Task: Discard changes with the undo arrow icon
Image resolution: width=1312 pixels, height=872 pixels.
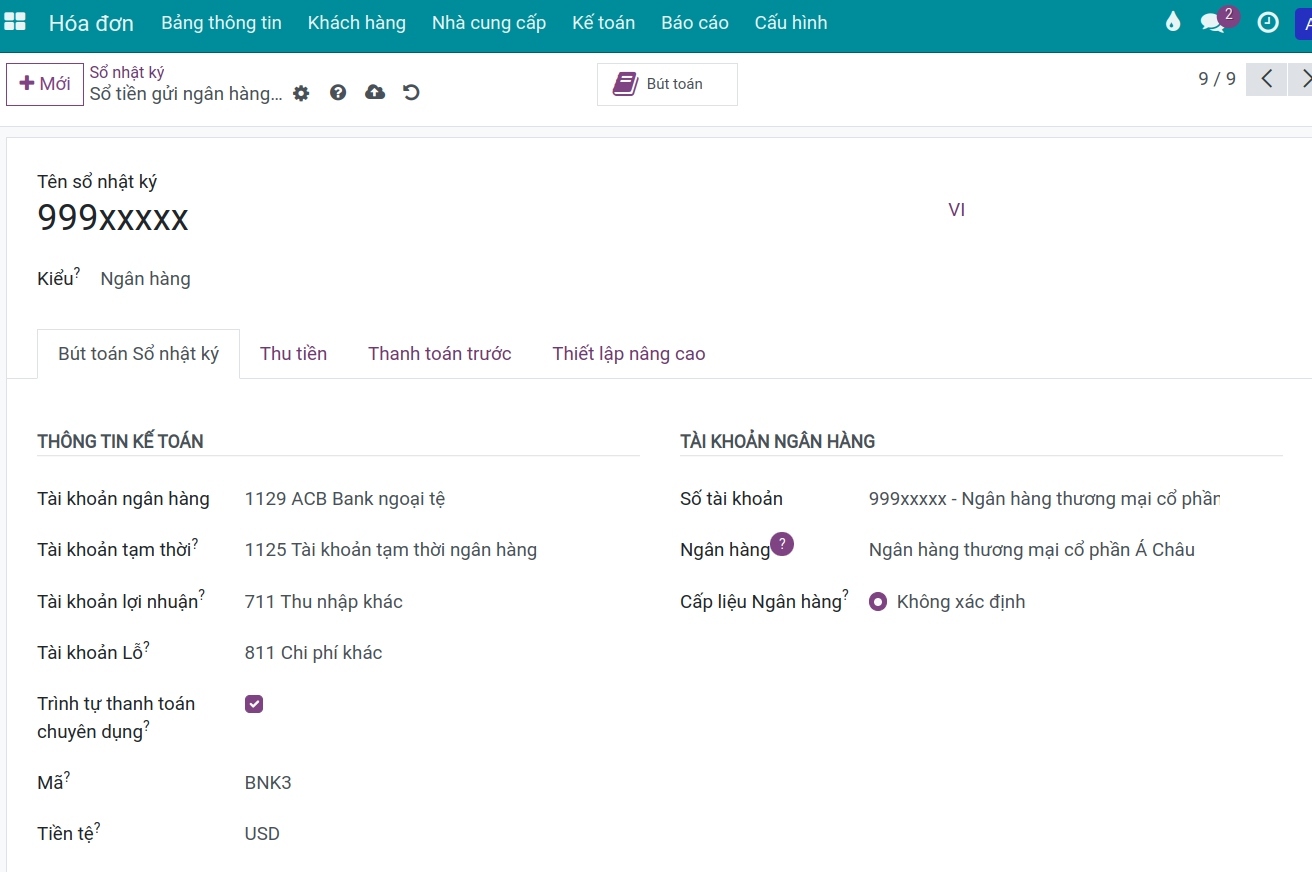Action: [x=411, y=93]
